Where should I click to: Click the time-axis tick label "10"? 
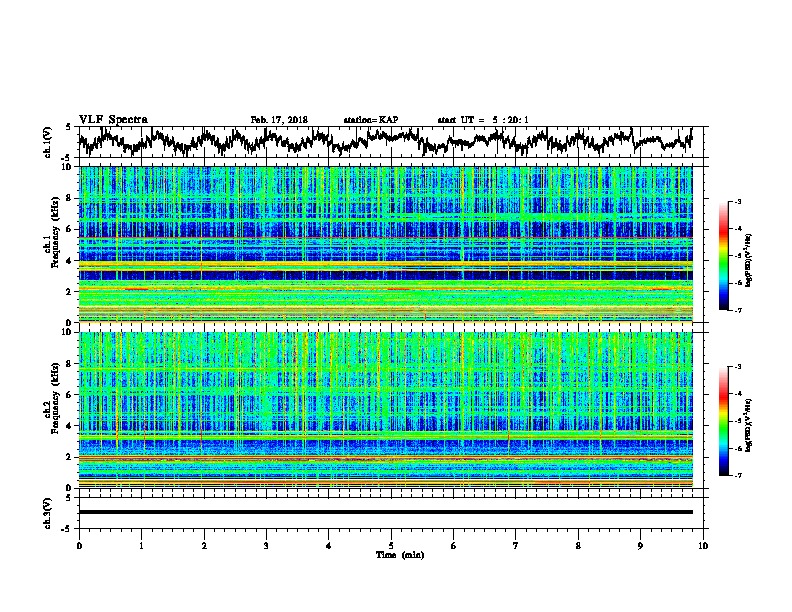[x=703, y=546]
